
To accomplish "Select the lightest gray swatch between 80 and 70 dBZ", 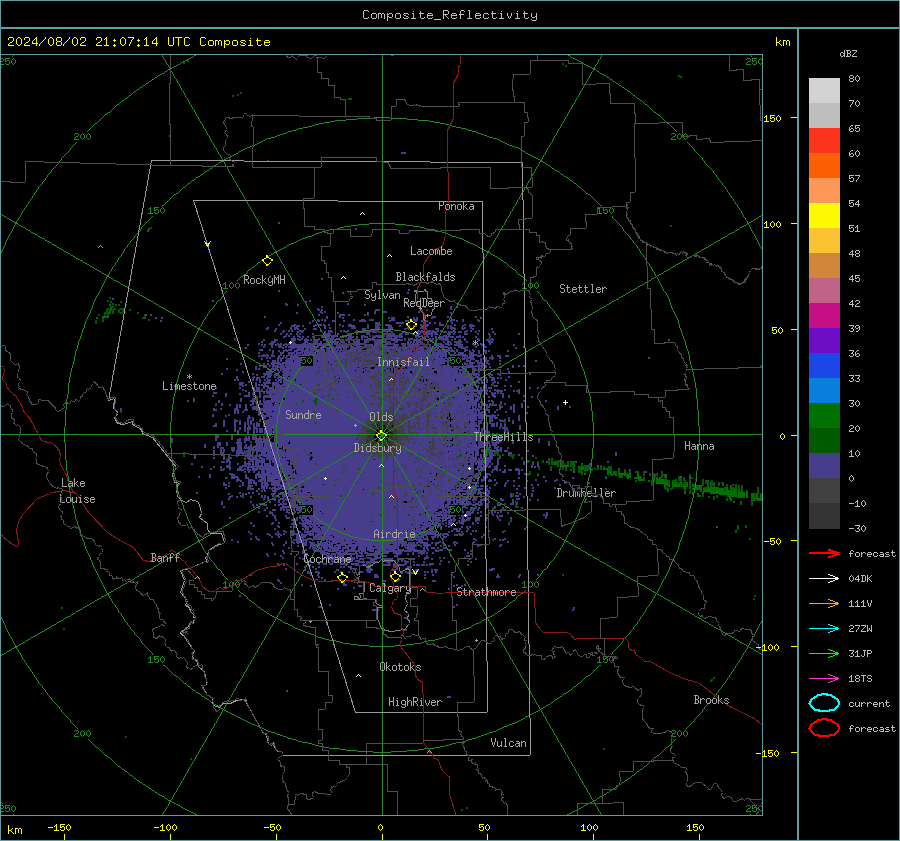I will pyautogui.click(x=824, y=91).
